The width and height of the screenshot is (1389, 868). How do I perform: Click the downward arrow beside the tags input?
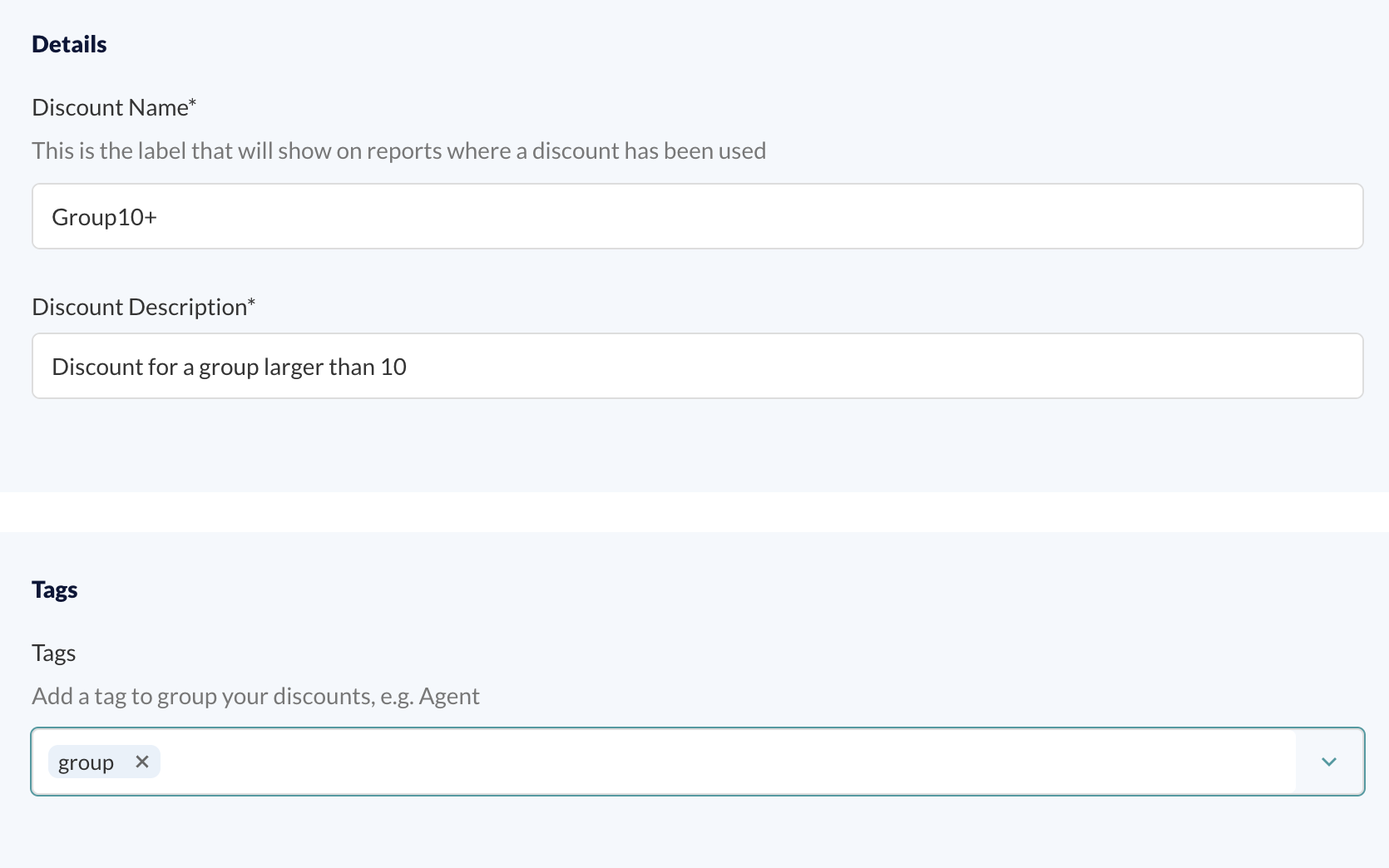point(1329,762)
